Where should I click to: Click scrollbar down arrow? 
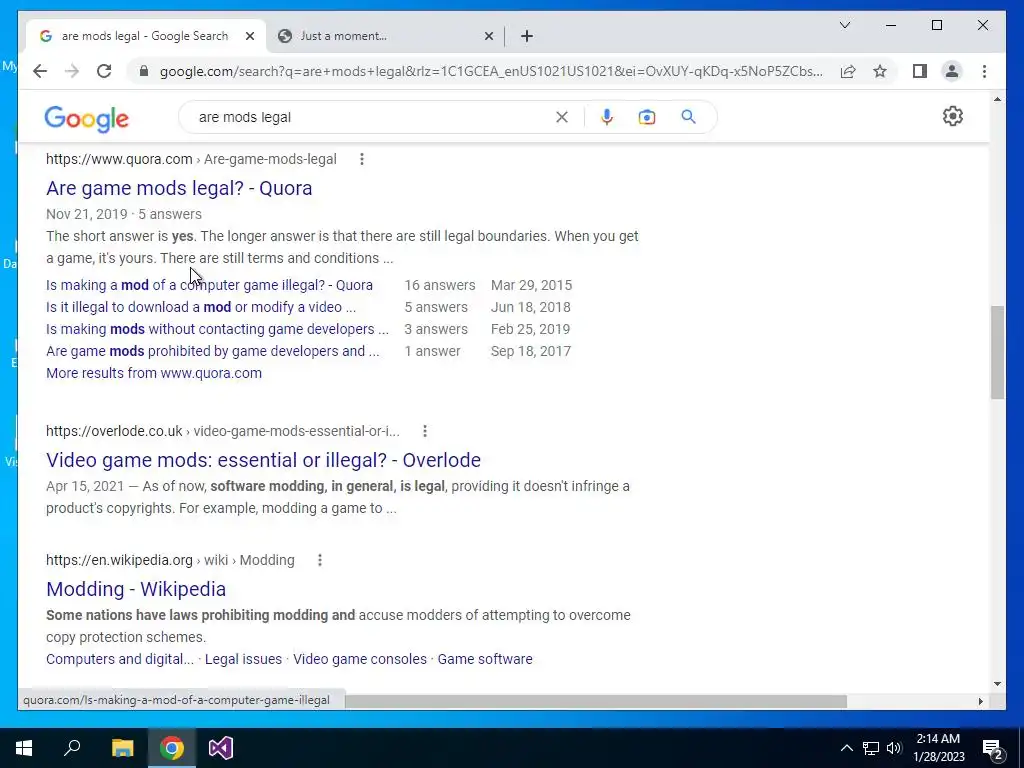pos(997,684)
